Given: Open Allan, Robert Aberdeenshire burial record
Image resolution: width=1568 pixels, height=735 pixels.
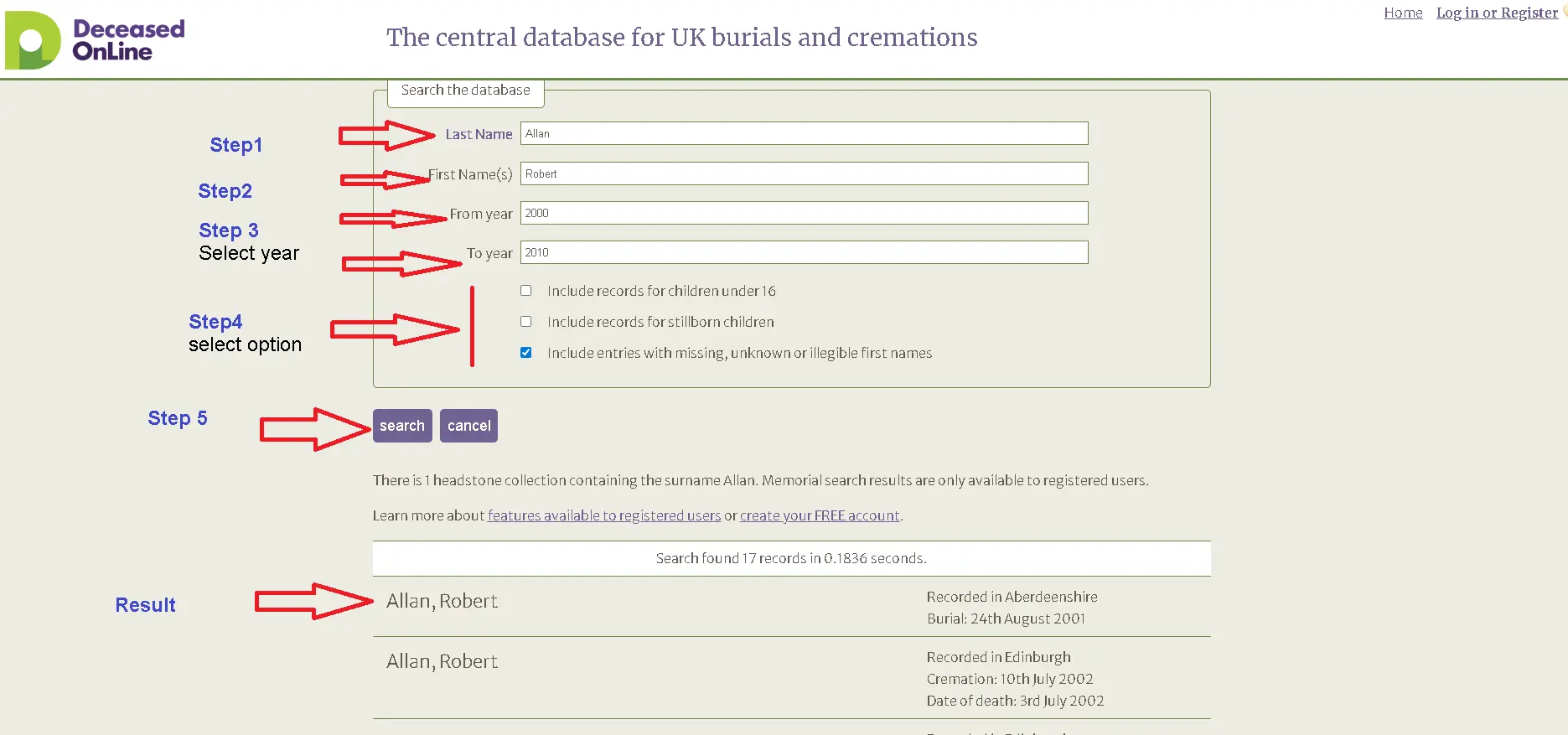Looking at the screenshot, I should (442, 601).
